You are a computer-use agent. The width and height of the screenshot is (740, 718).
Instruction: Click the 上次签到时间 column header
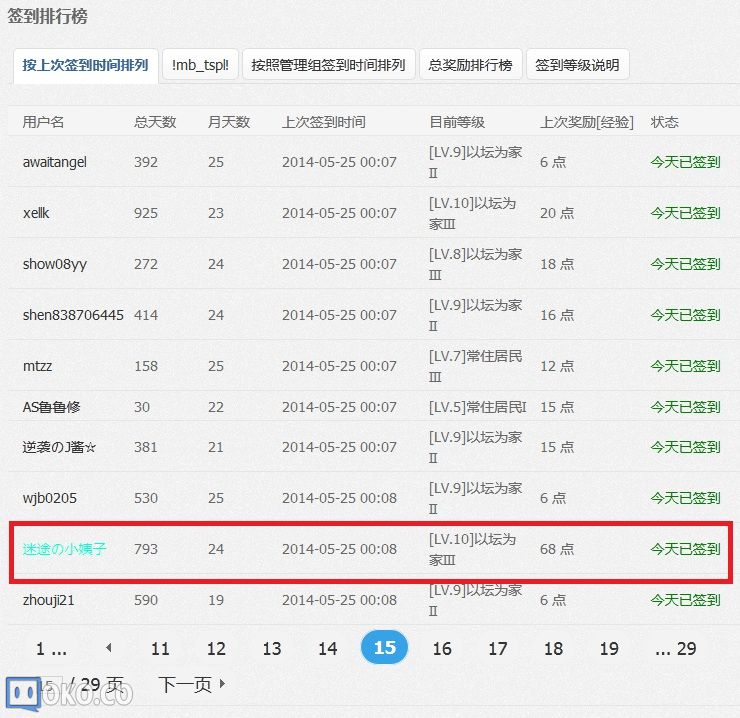tap(324, 122)
